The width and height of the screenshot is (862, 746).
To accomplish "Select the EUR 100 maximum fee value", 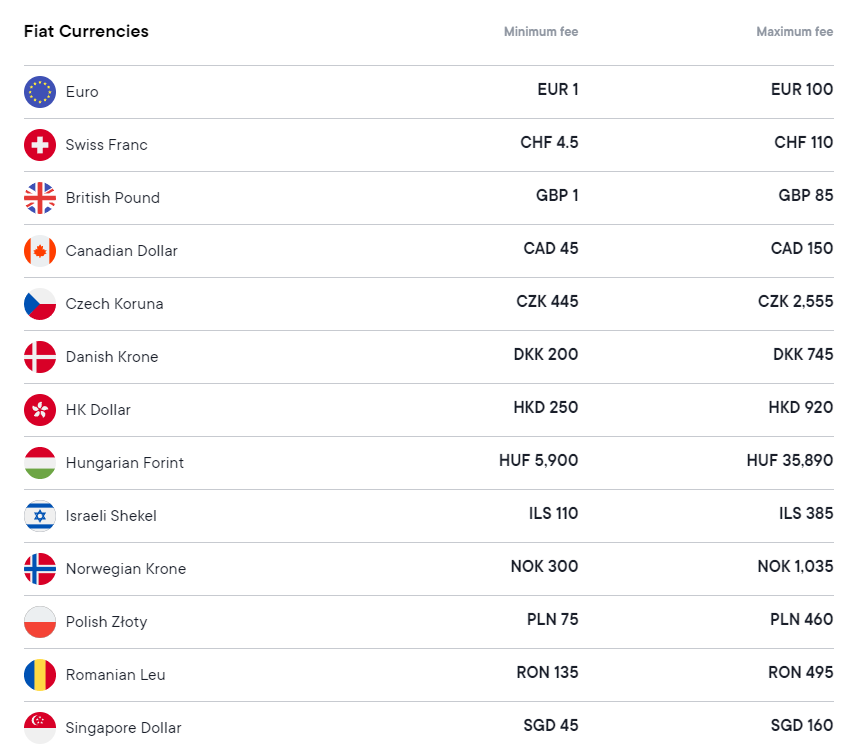I will (x=801, y=90).
